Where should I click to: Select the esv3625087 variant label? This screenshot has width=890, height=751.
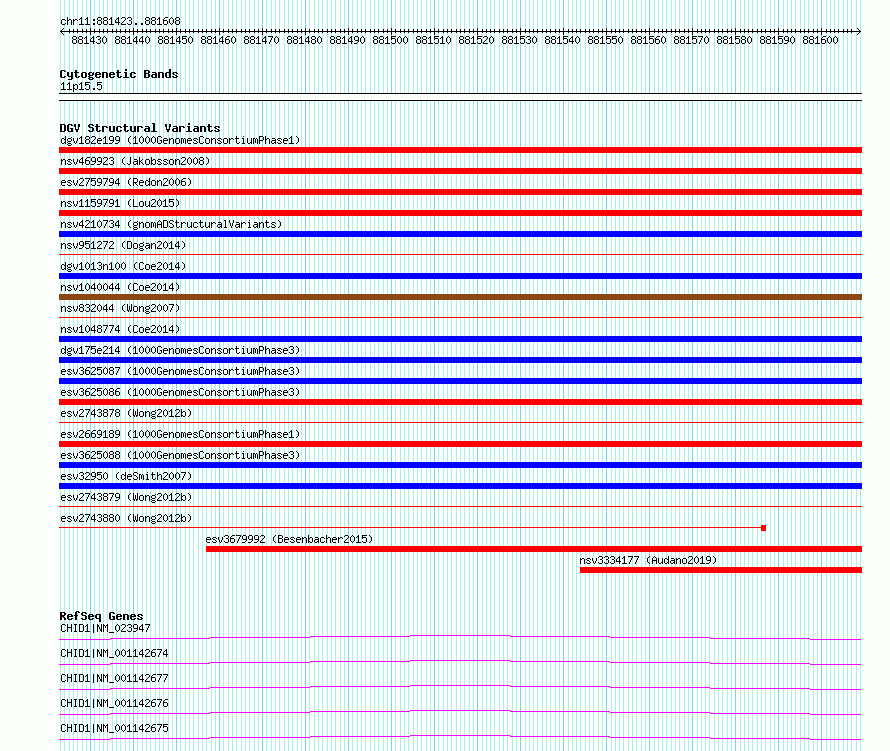(x=180, y=371)
